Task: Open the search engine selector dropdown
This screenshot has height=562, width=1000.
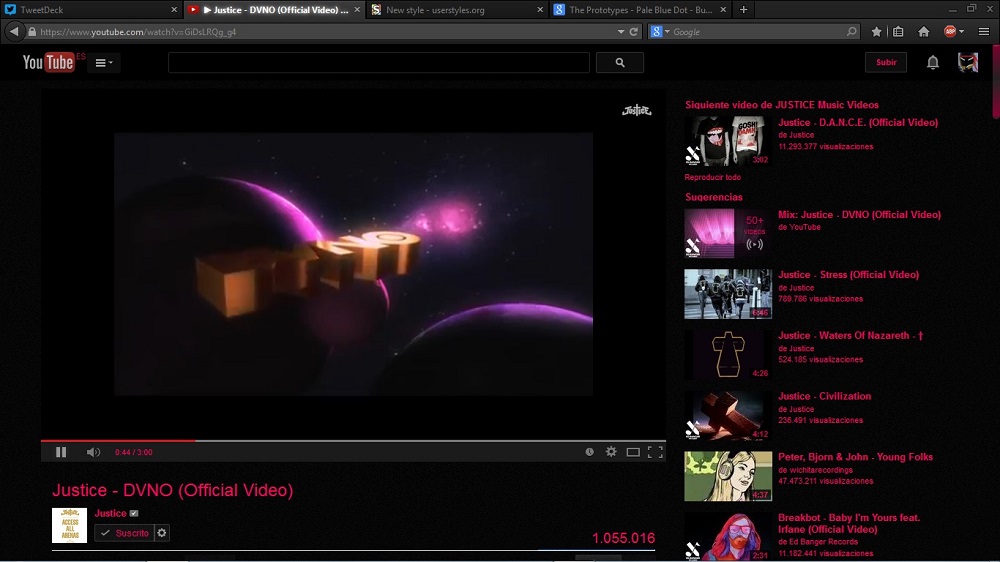Action: [660, 31]
